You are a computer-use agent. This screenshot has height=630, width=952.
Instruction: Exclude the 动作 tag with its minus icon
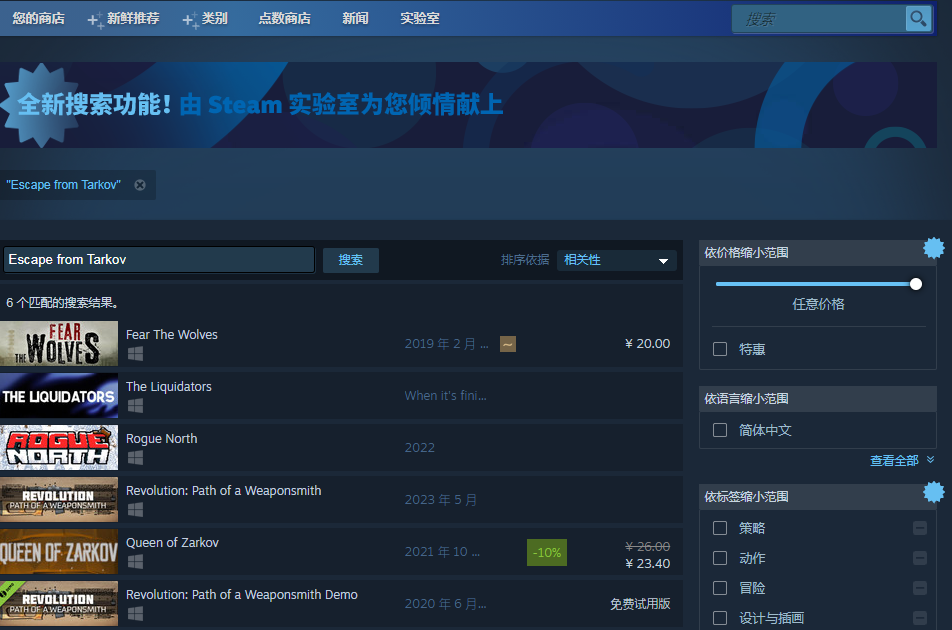point(920,558)
